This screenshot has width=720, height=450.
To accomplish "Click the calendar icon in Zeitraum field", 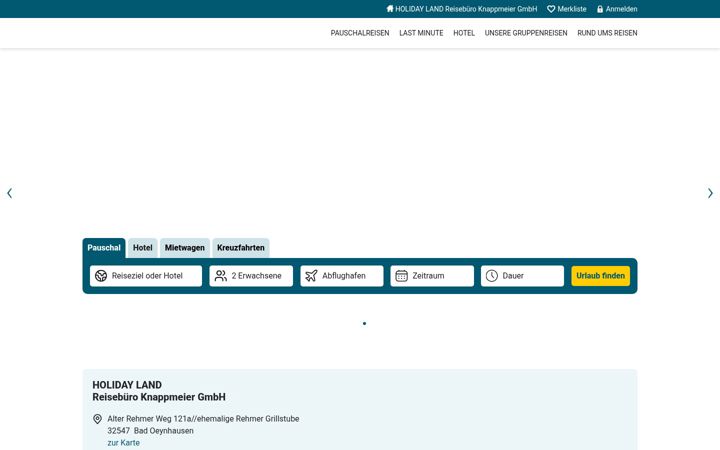I will point(401,276).
